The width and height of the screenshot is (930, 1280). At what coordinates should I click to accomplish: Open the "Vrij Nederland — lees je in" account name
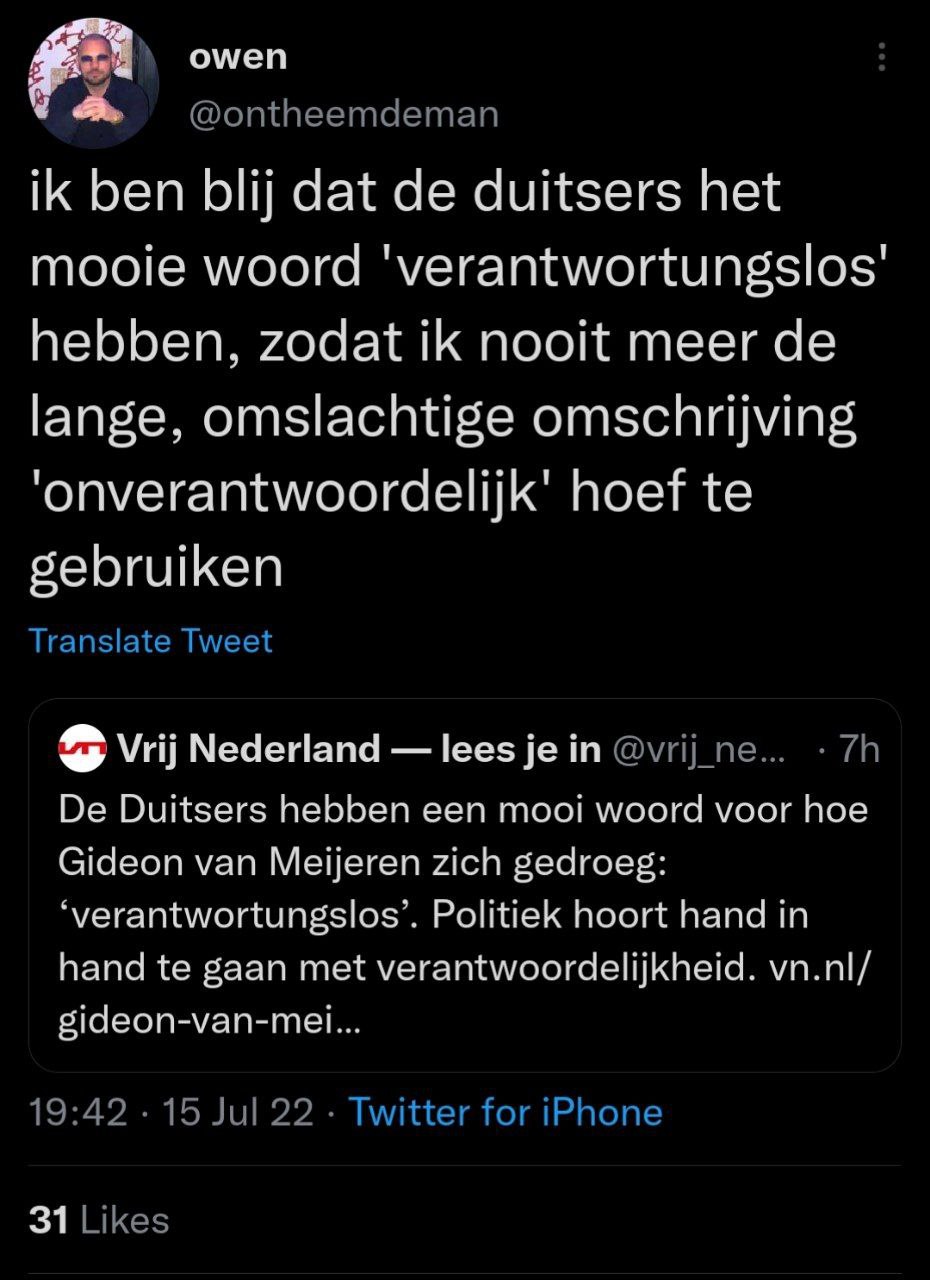pyautogui.click(x=358, y=749)
